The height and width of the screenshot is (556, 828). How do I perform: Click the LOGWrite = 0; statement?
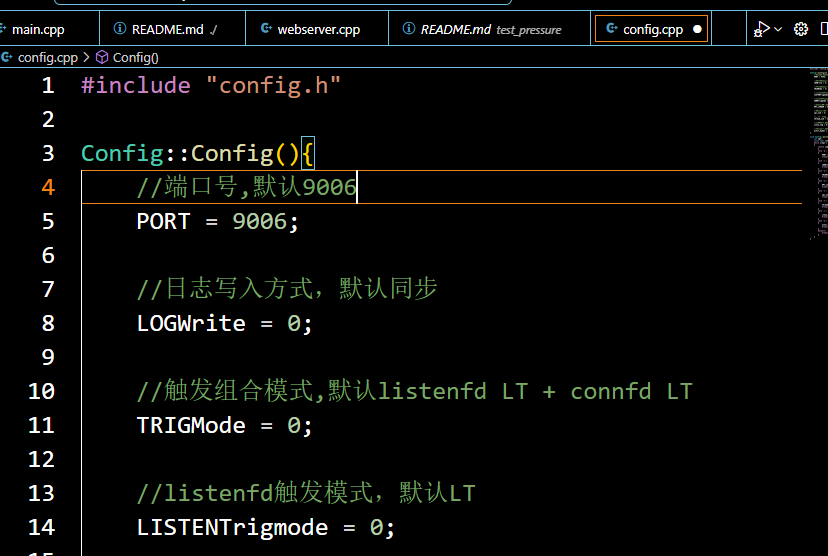(224, 323)
